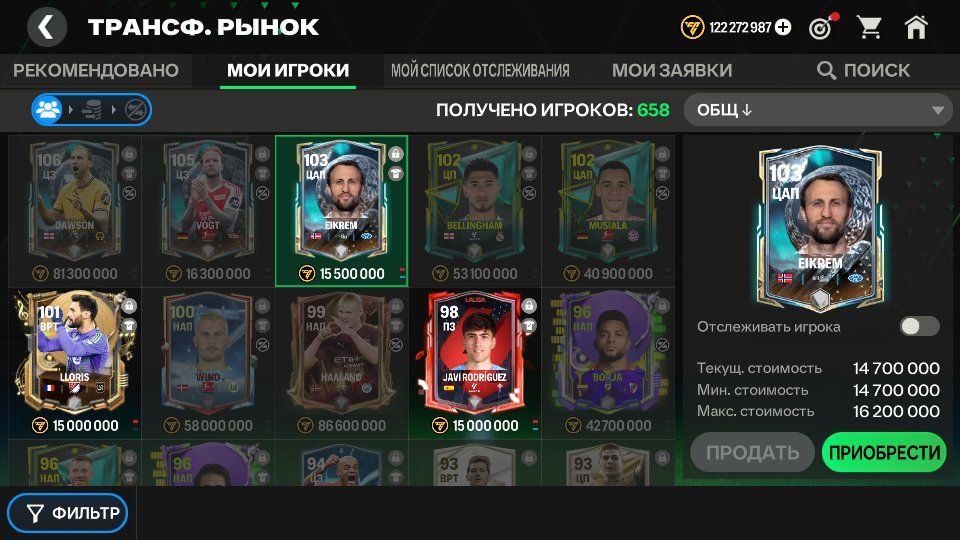Open the ФИЛЬТР button
The width and height of the screenshot is (960, 540).
68,512
